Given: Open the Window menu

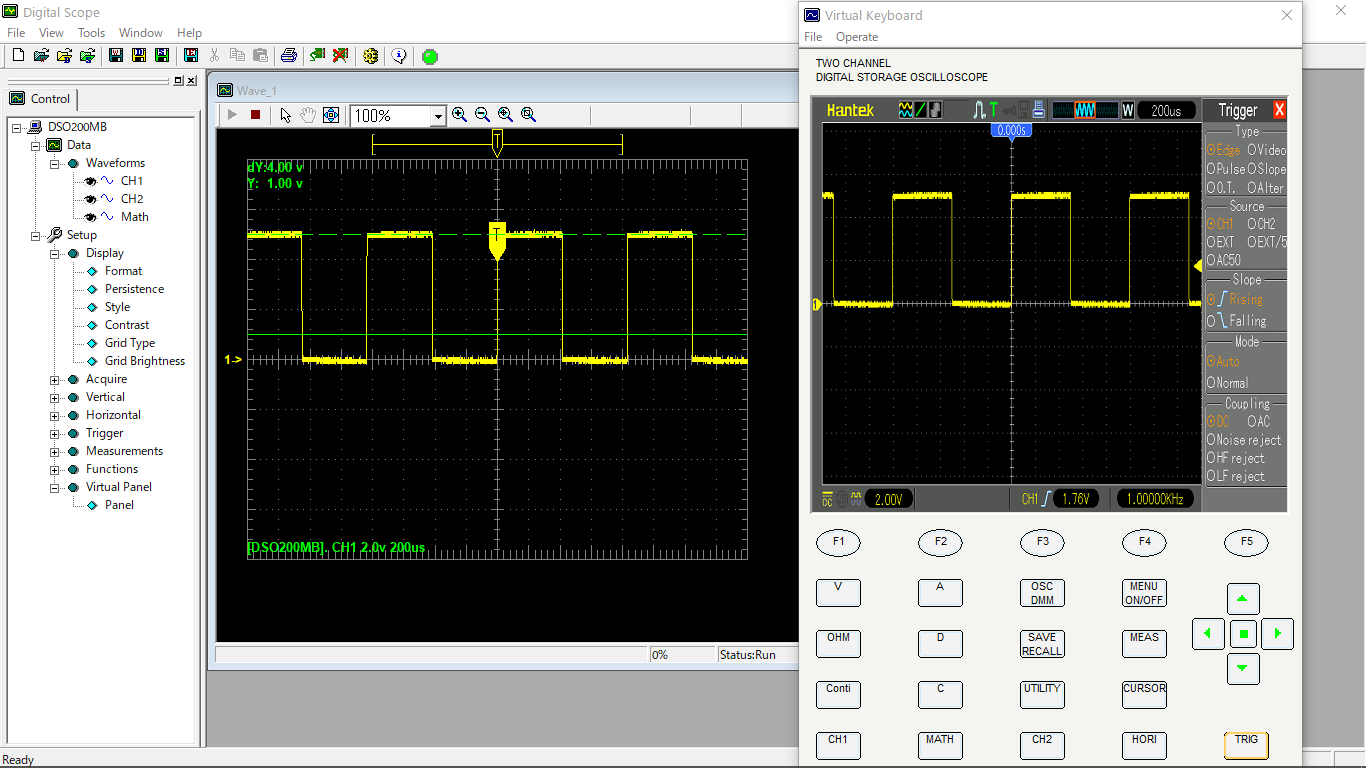Looking at the screenshot, I should (x=141, y=33).
